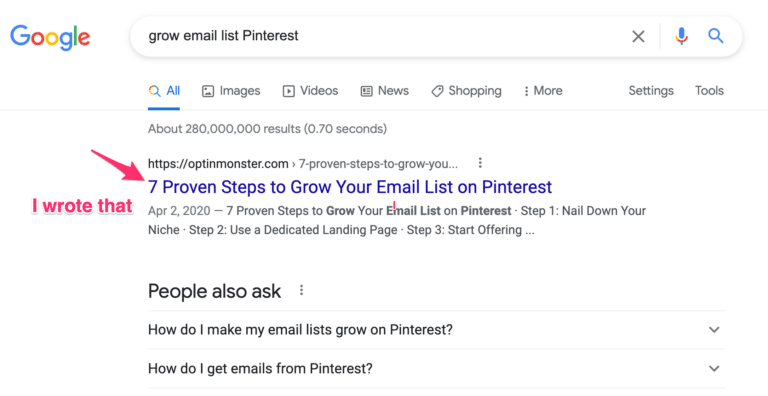Select the All results tab
The image size is (768, 396).
[164, 91]
